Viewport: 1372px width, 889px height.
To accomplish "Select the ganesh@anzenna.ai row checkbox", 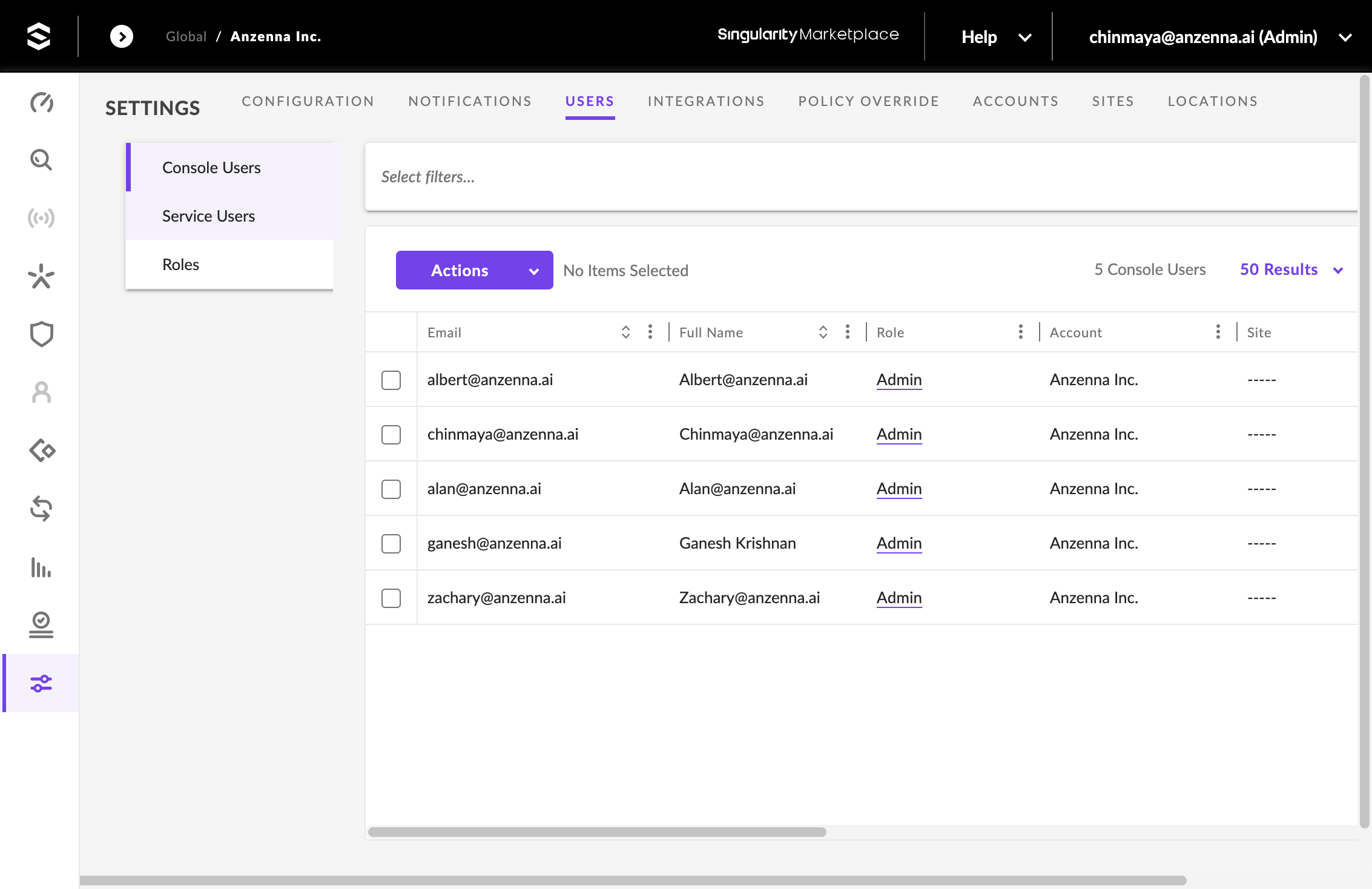I will (x=391, y=544).
